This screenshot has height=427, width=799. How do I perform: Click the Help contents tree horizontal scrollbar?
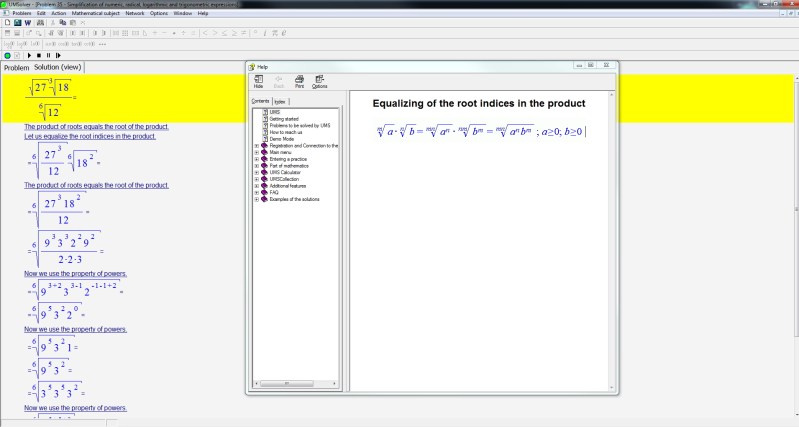click(x=296, y=383)
